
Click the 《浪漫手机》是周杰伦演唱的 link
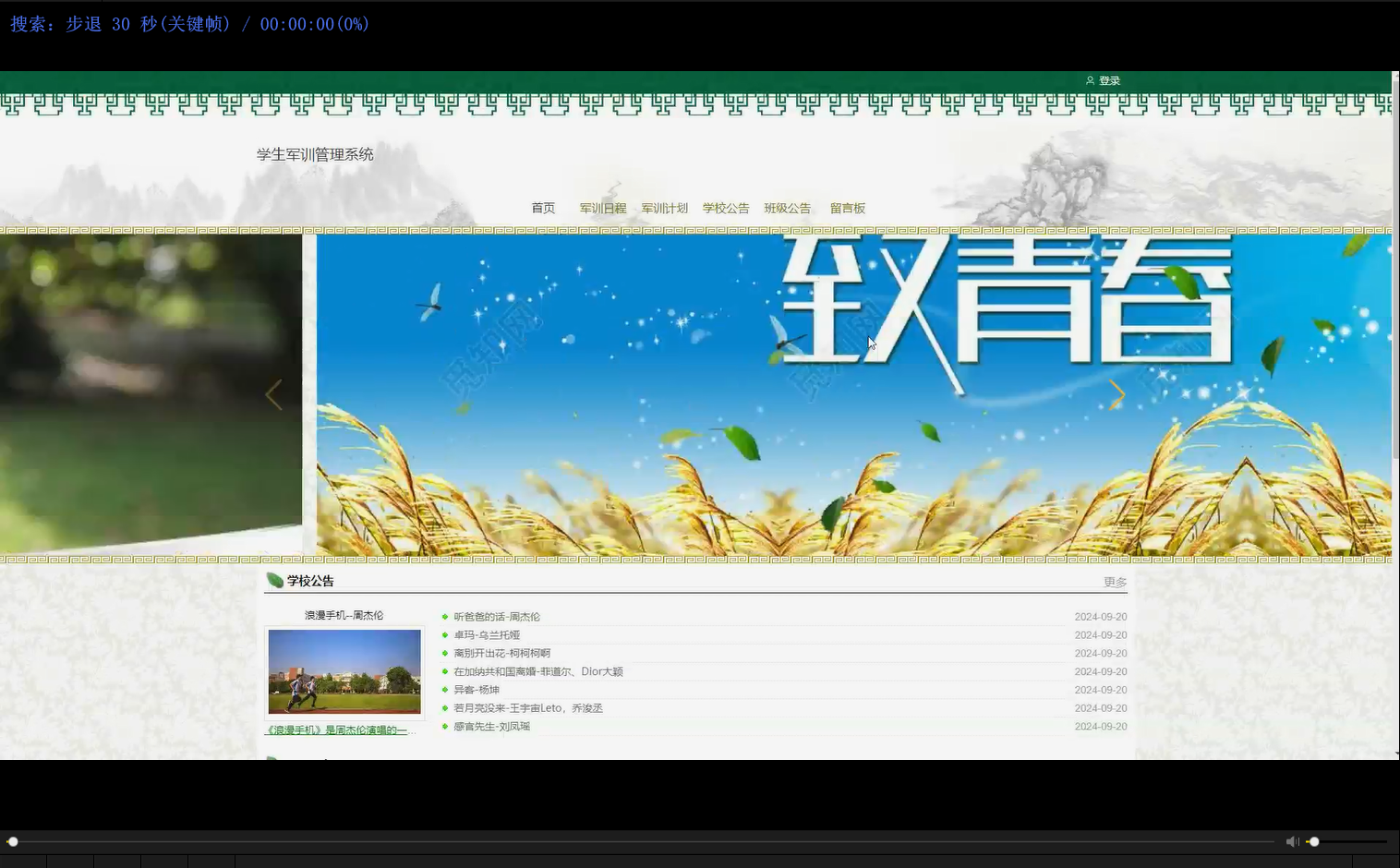coord(342,729)
